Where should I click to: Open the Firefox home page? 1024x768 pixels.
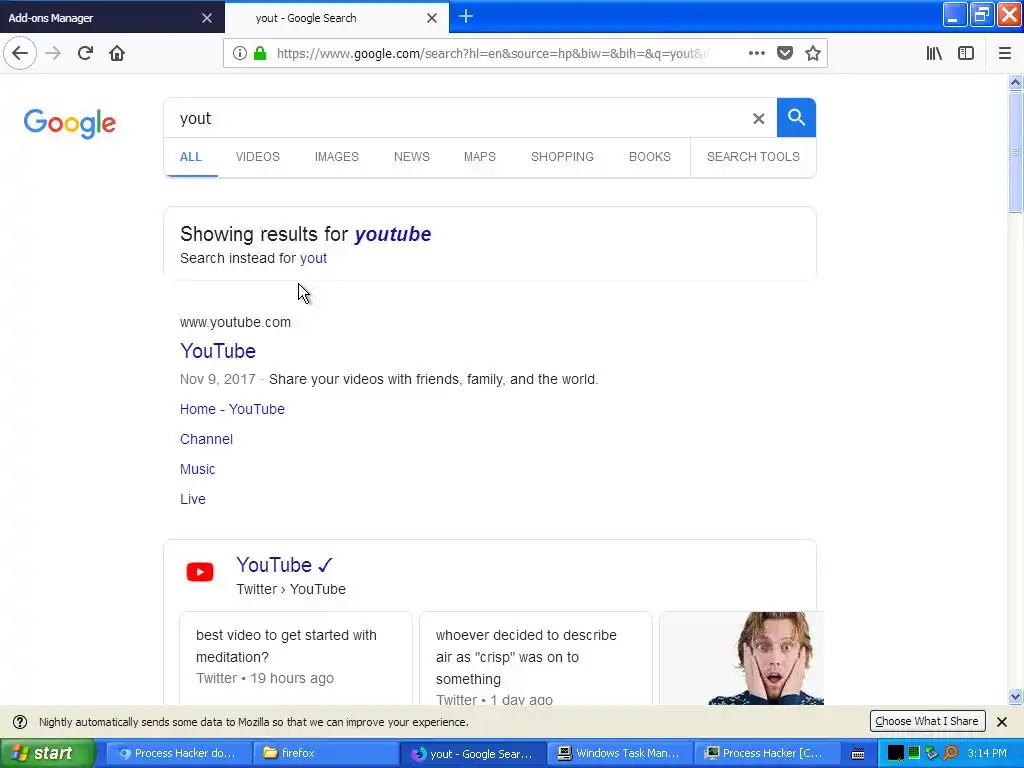117,53
